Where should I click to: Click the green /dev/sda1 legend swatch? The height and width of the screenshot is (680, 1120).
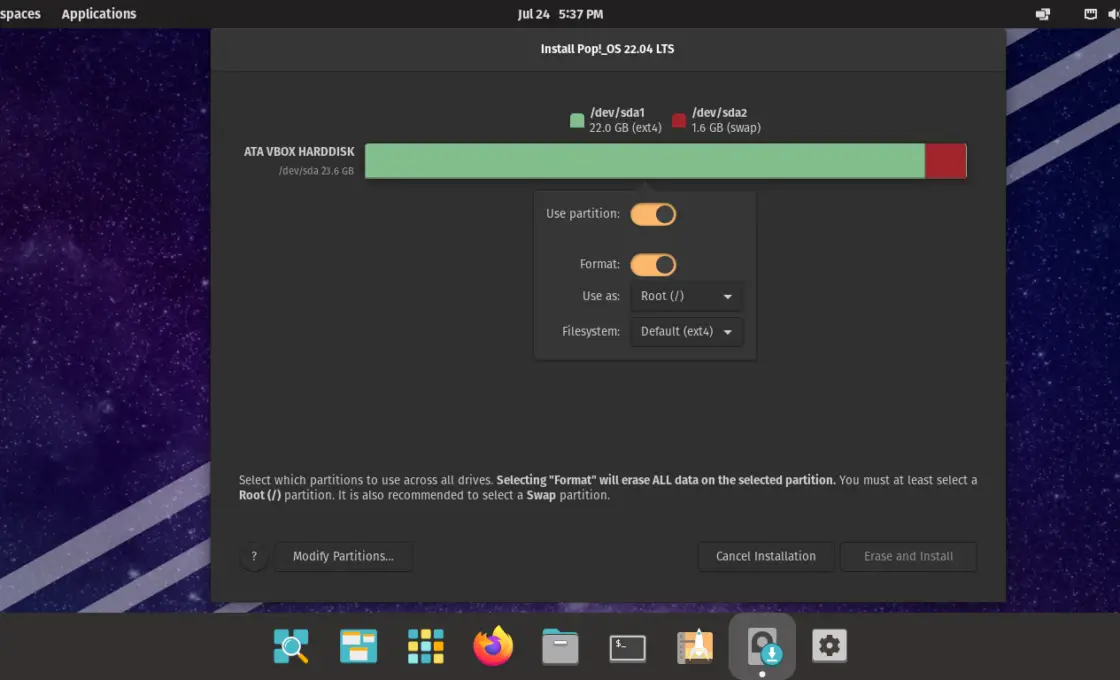(x=577, y=120)
